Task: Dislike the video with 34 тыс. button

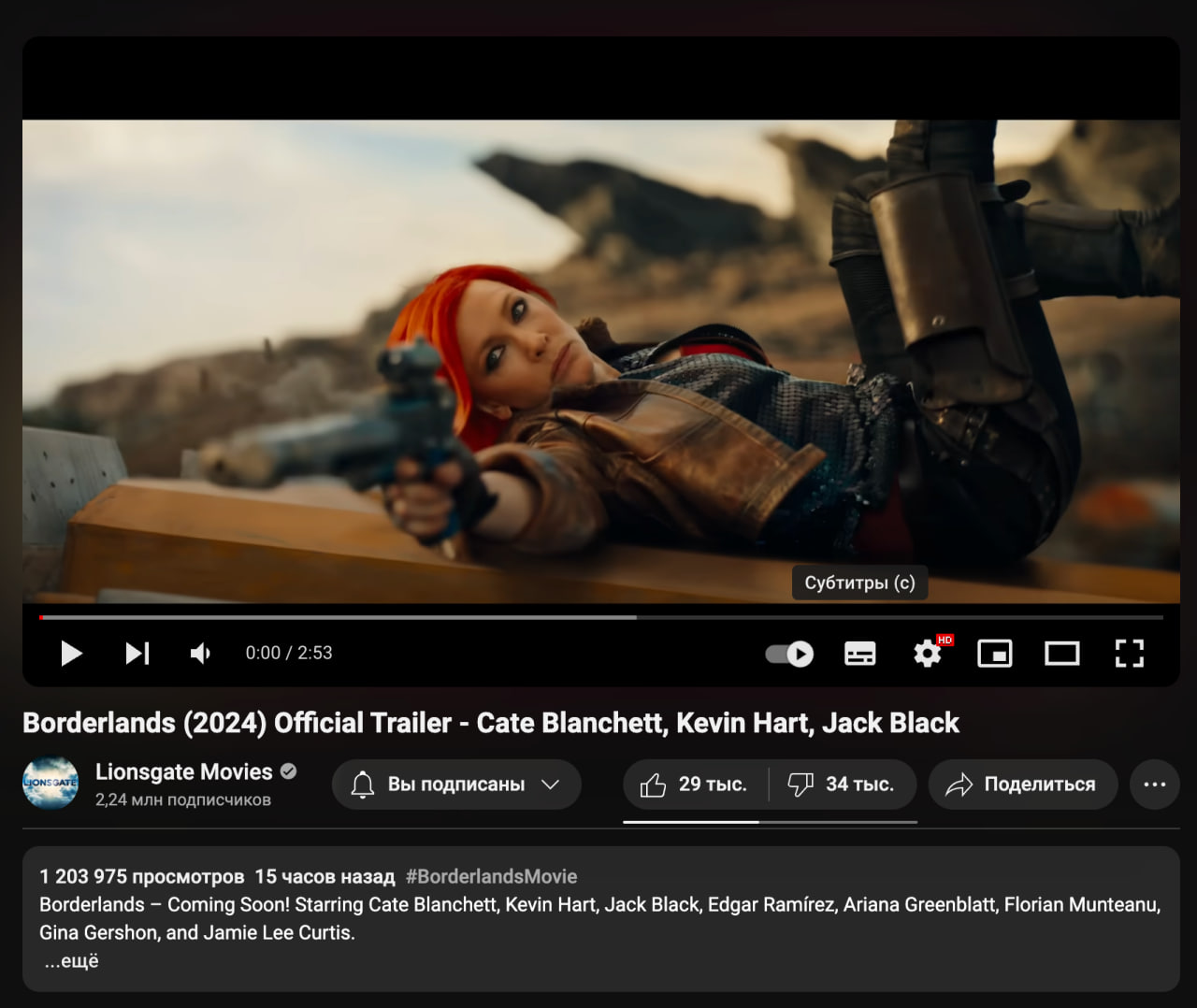Action: click(x=843, y=785)
